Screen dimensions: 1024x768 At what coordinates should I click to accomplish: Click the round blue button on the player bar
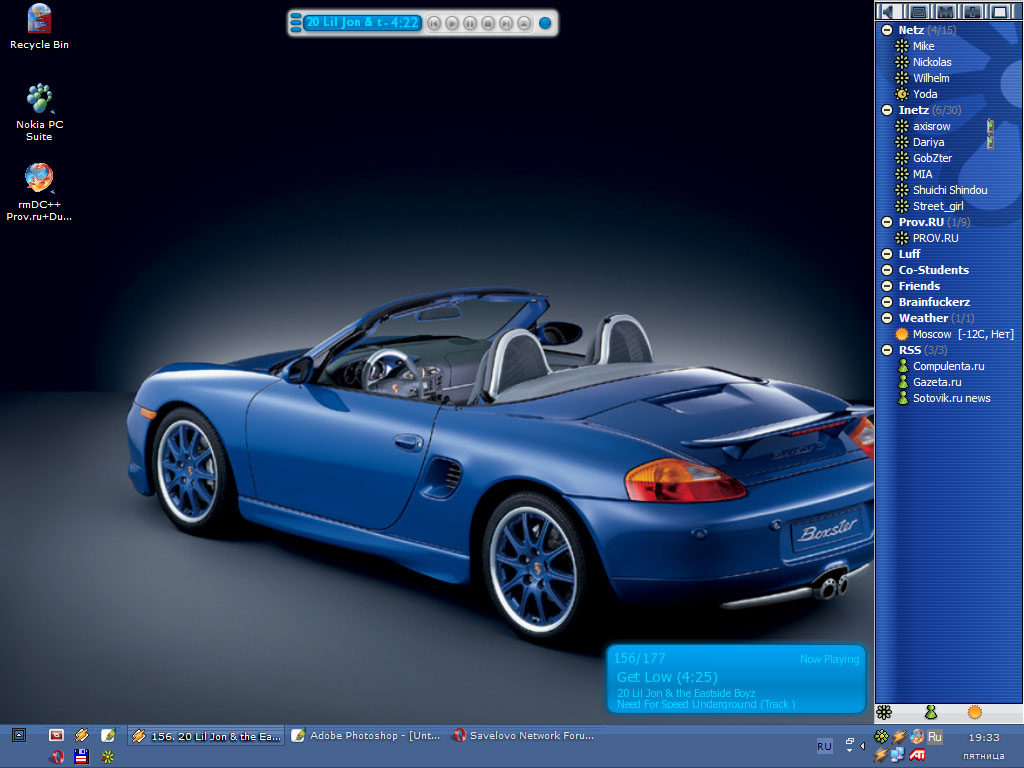click(545, 24)
